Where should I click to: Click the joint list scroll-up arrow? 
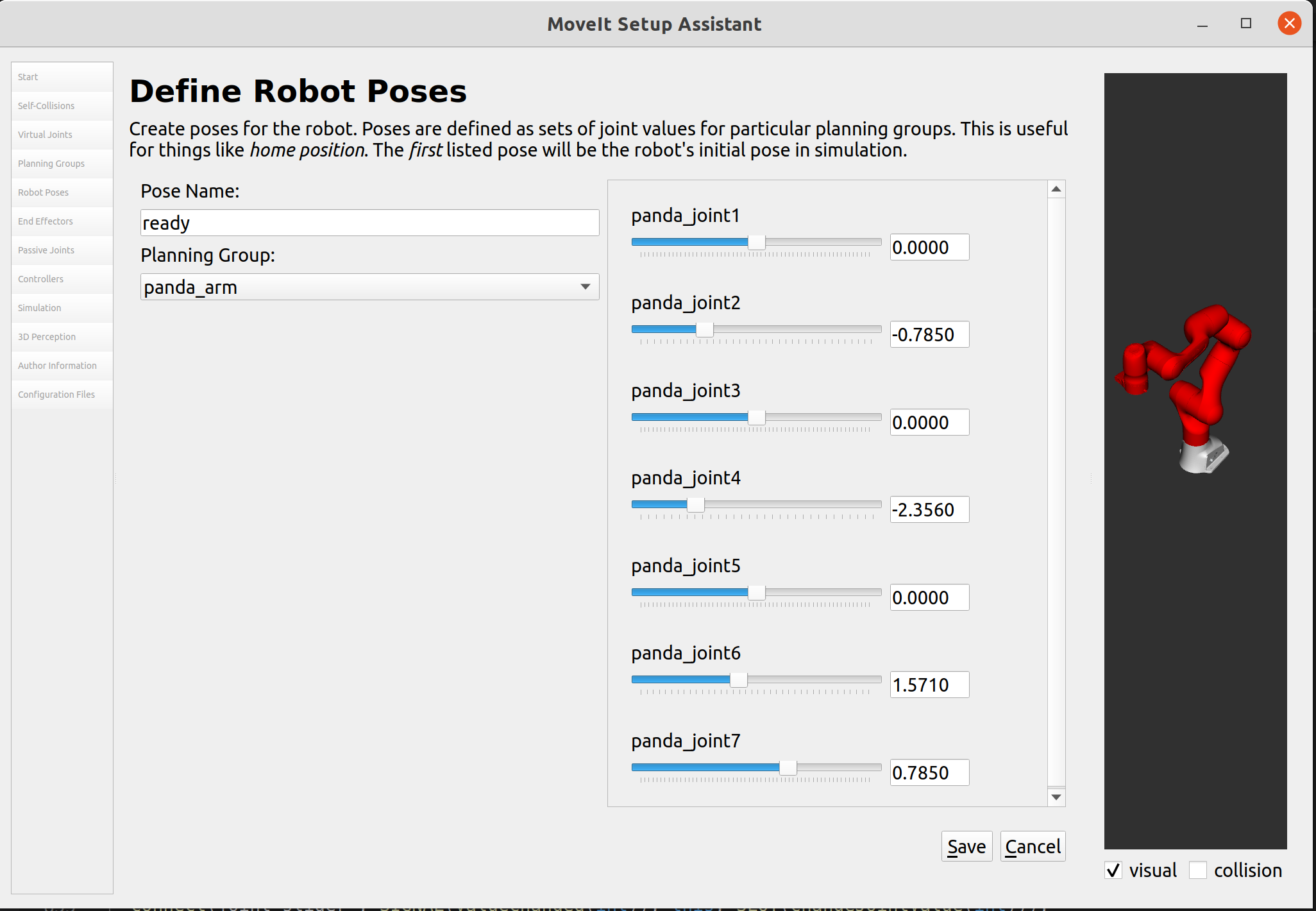click(1056, 188)
